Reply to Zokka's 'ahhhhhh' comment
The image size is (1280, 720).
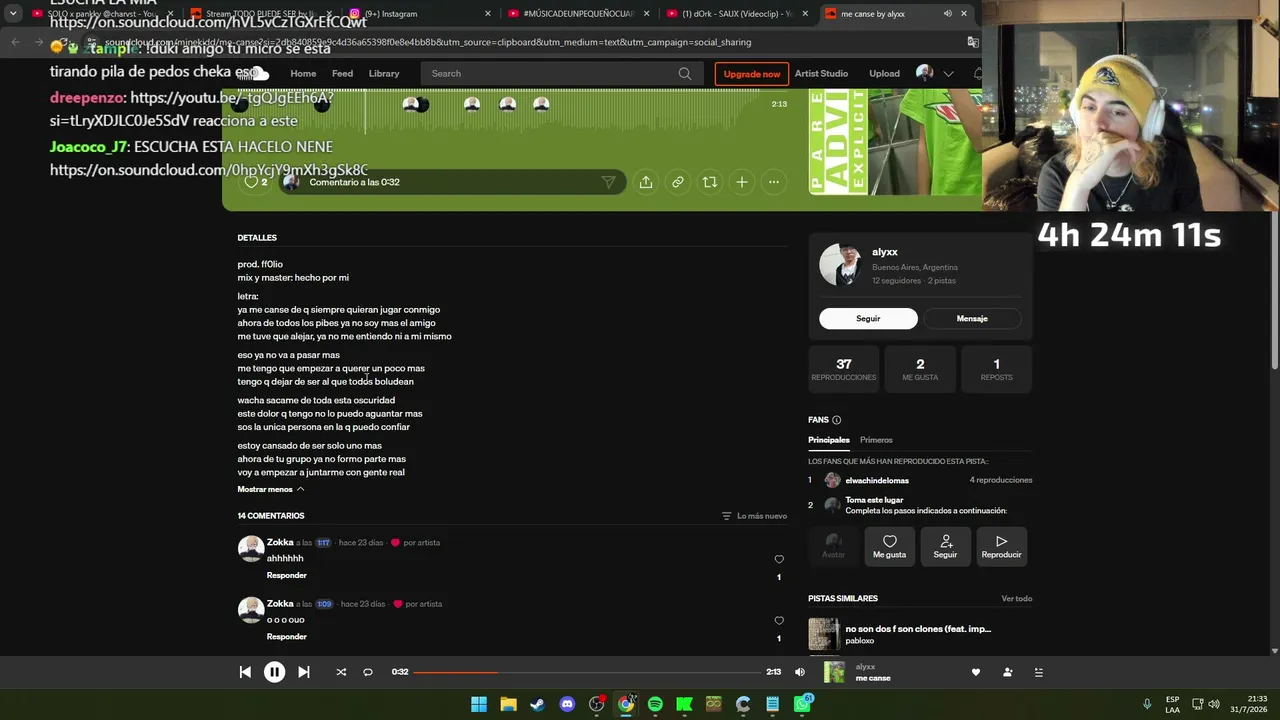[287, 575]
